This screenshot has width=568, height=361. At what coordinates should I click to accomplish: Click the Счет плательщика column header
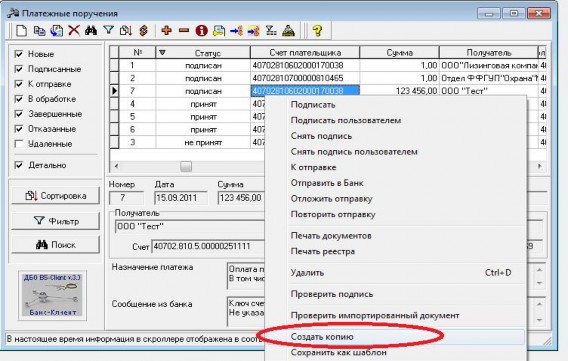click(305, 53)
